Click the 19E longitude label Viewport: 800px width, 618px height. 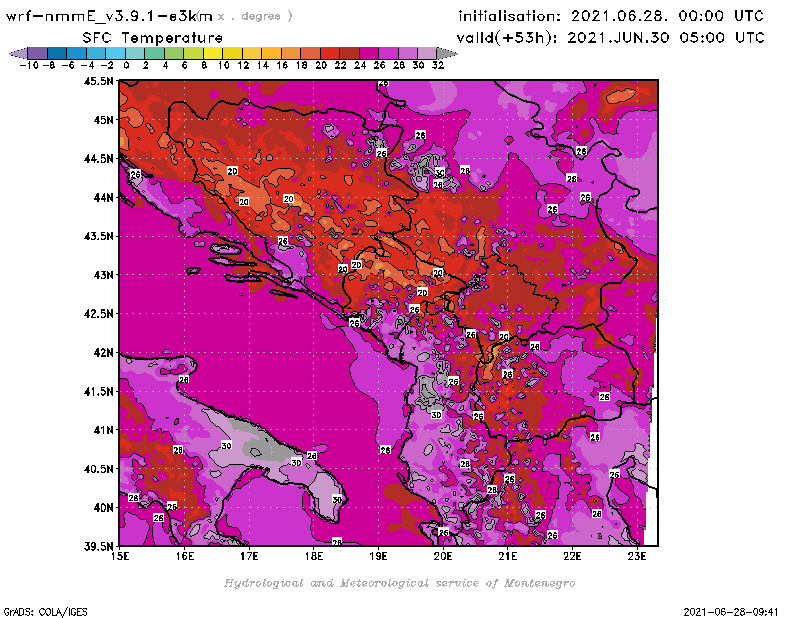(379, 556)
